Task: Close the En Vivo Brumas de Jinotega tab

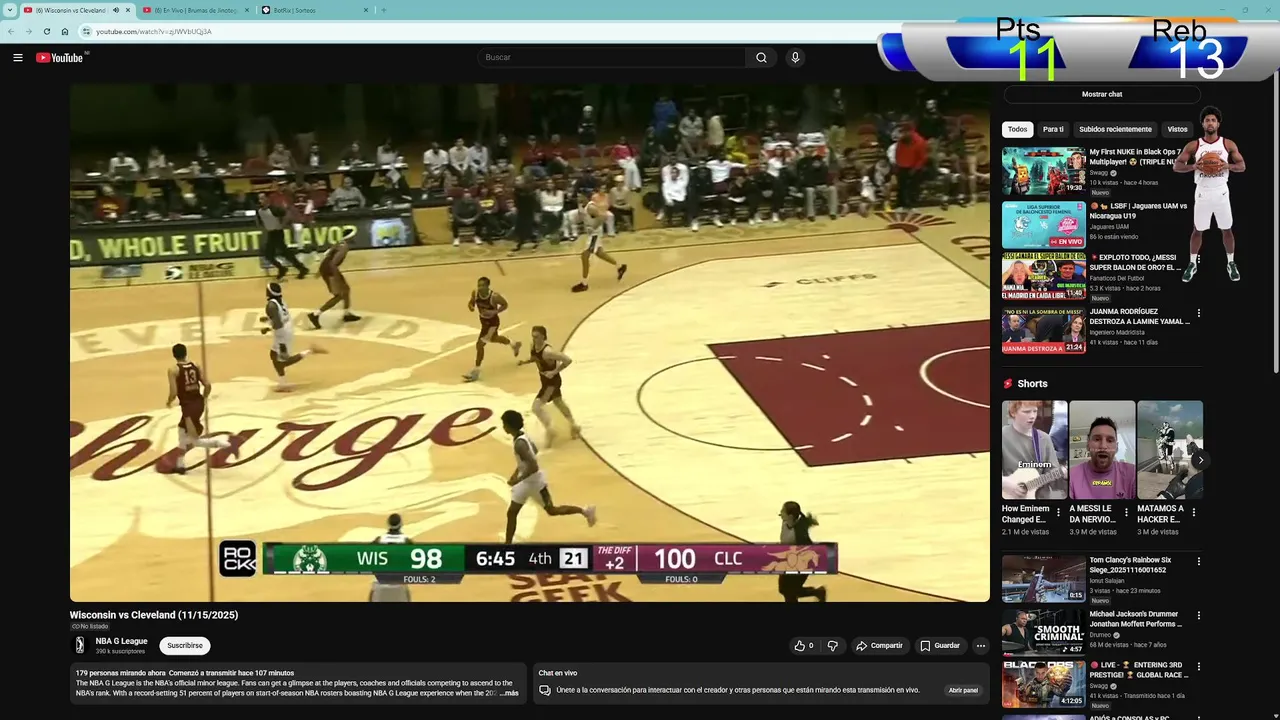Action: 247,10
